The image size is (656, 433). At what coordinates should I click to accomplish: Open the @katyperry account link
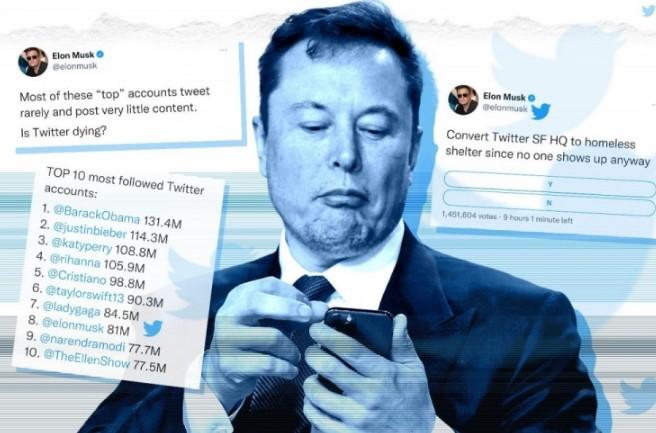pyautogui.click(x=81, y=246)
